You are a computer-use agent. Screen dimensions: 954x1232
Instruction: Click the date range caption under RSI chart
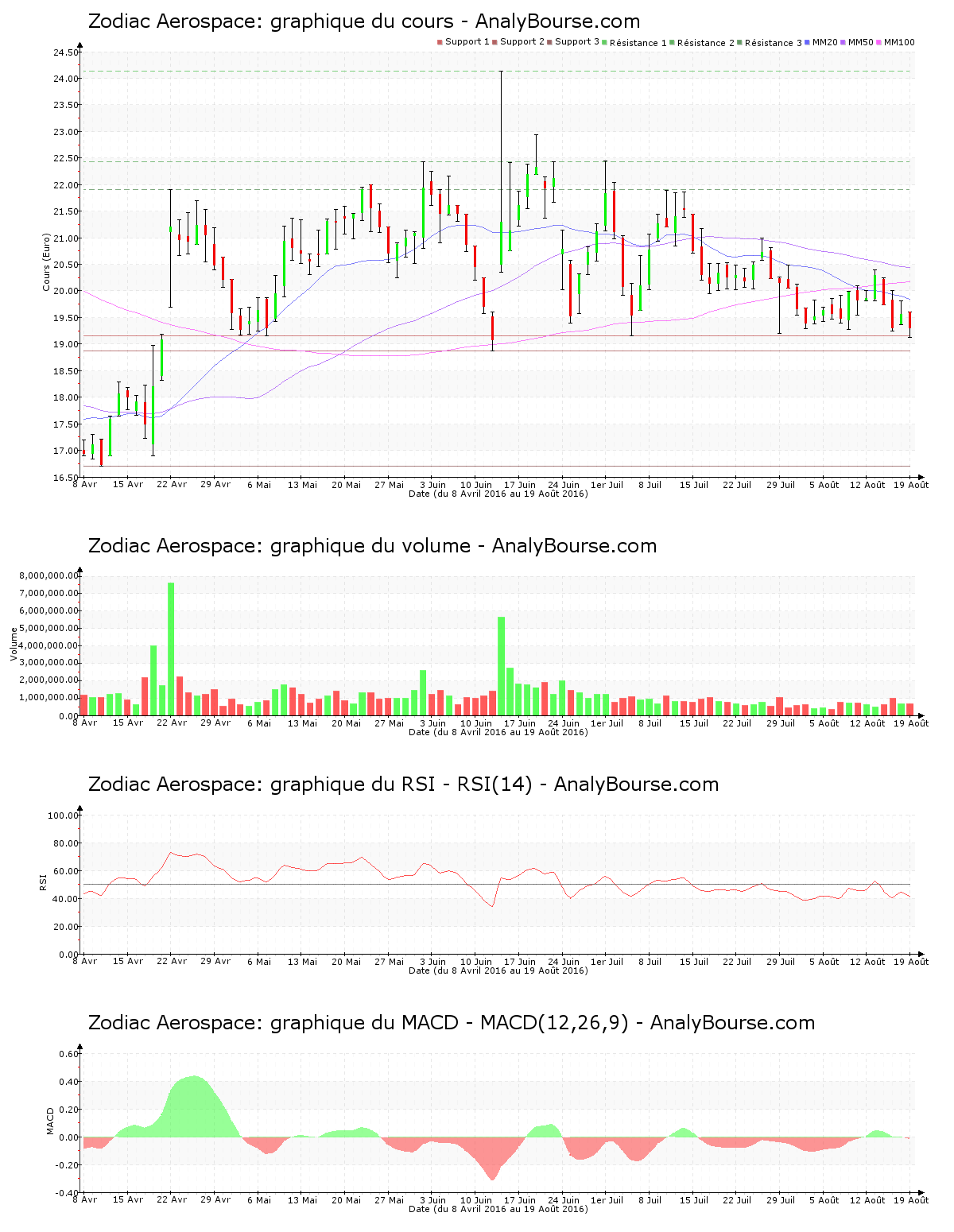(498, 970)
